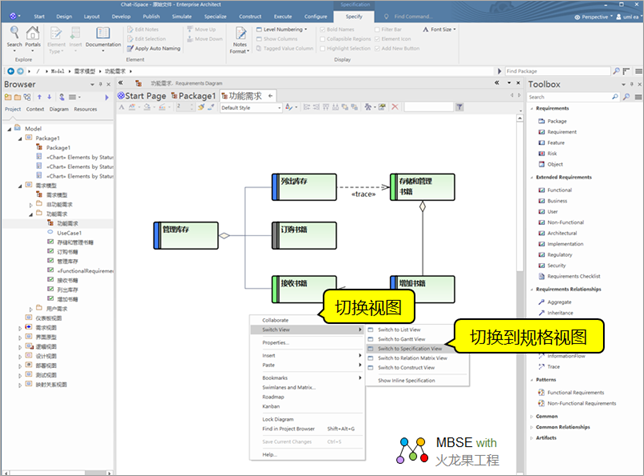Switch to the Start Page tab
The height and width of the screenshot is (476, 644).
click(x=143, y=95)
